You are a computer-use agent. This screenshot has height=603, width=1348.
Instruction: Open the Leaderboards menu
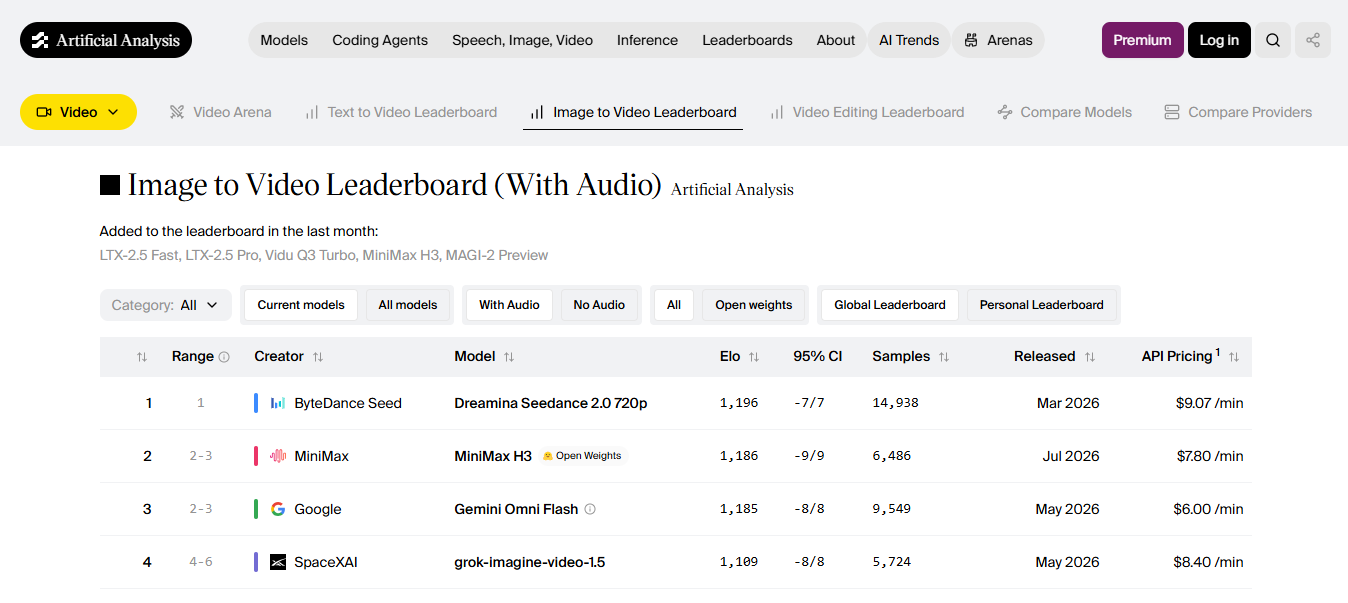point(747,40)
